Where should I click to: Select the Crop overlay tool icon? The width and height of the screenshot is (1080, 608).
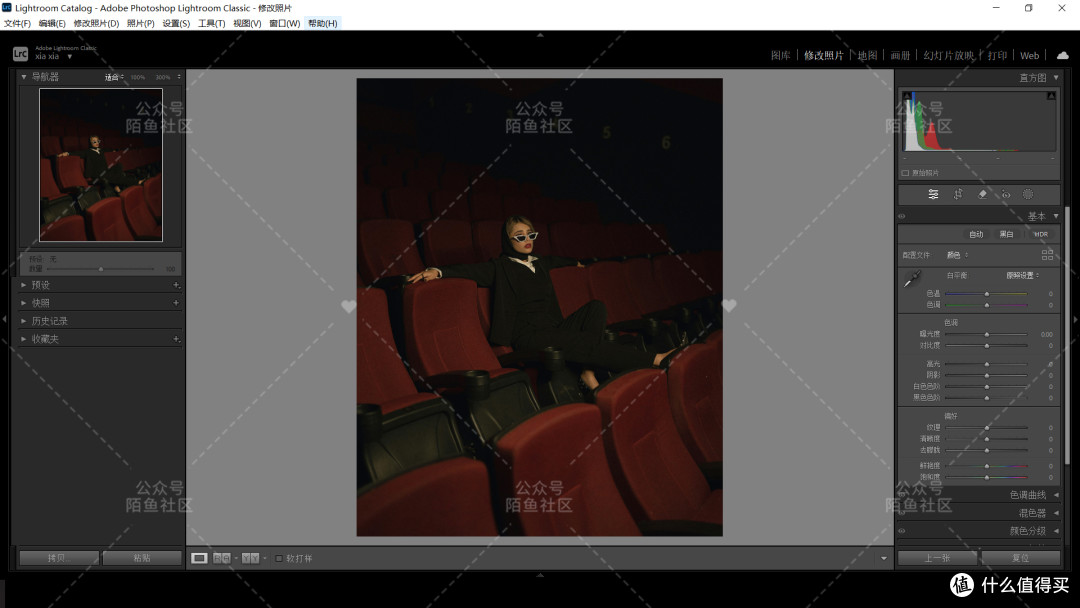[x=957, y=194]
